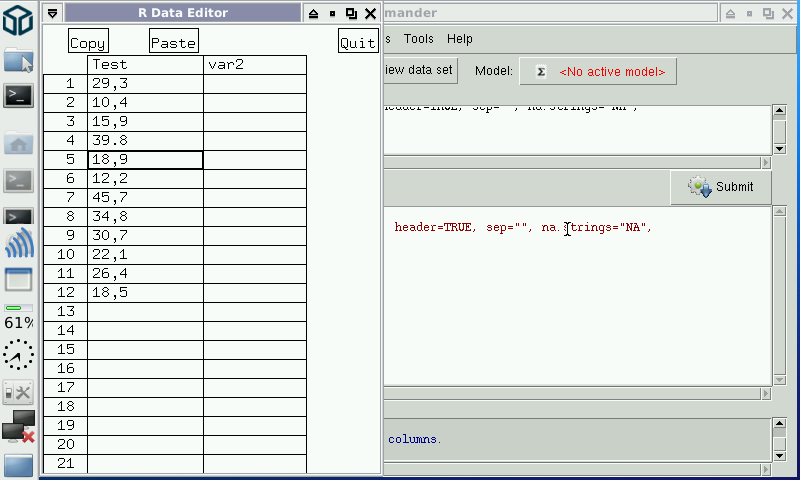The width and height of the screenshot is (800, 480).
Task: Open the tools settings icon in dock
Action: [x=18, y=392]
